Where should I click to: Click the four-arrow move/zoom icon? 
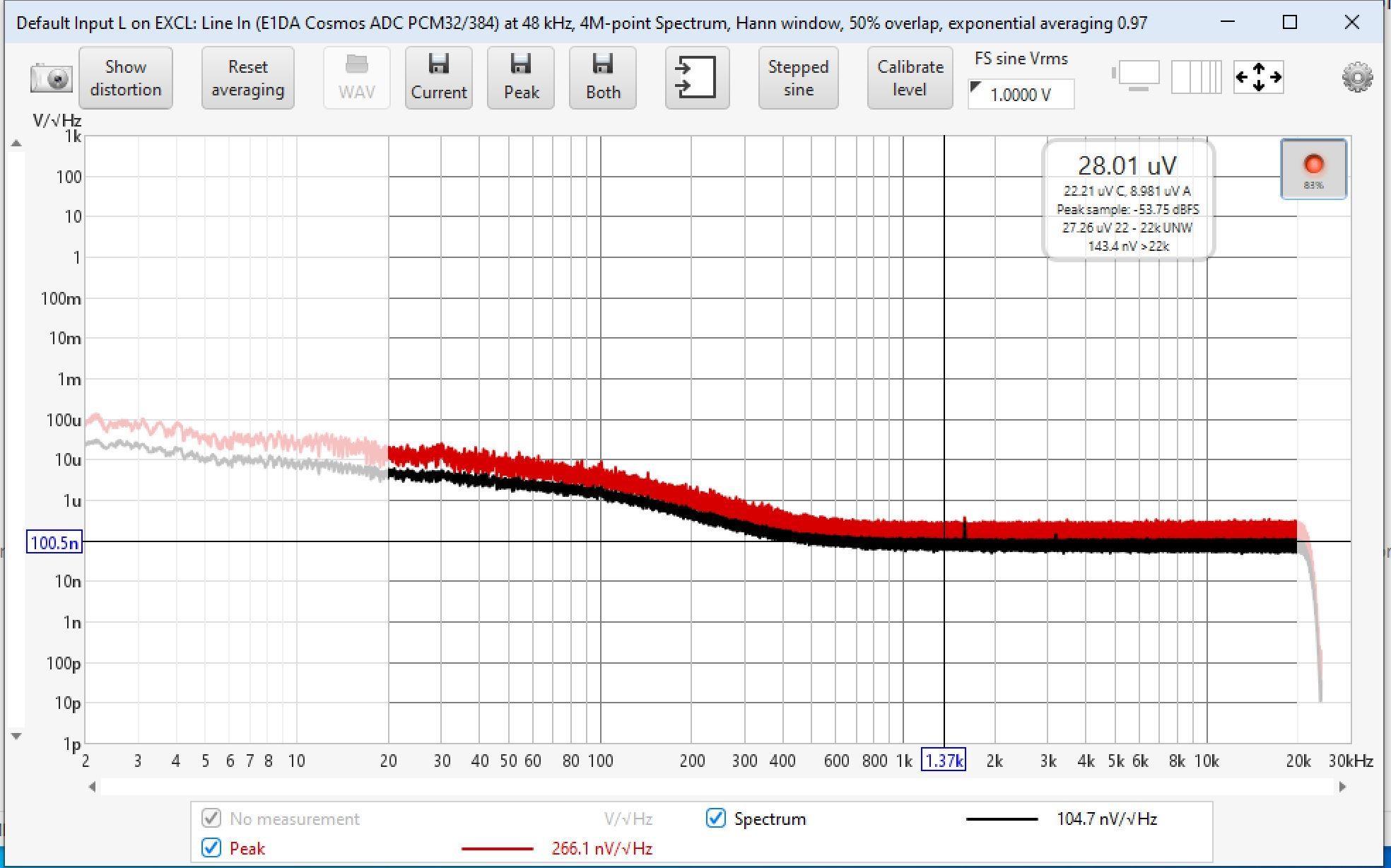1258,77
